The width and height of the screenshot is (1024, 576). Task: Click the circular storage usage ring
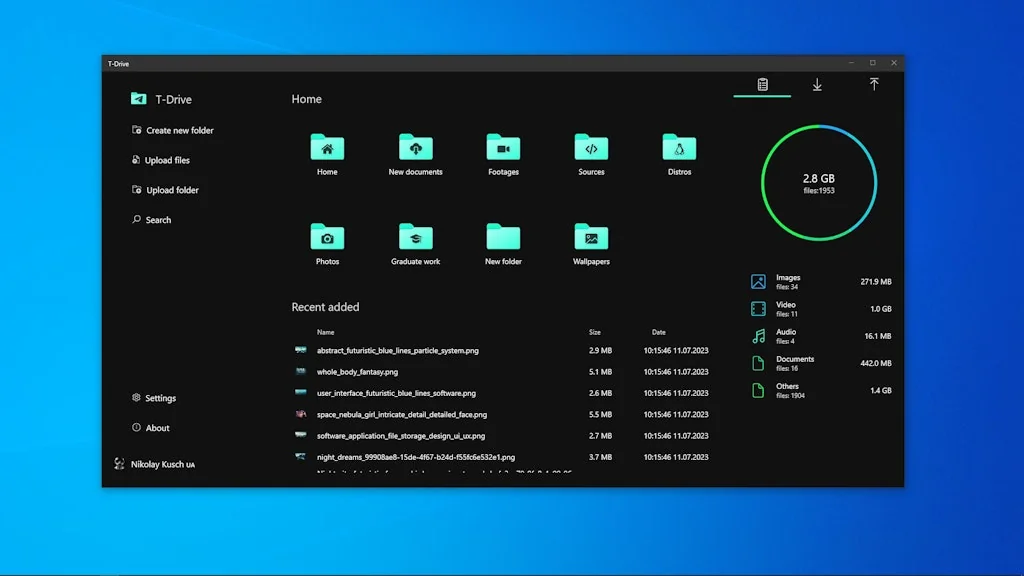[820, 182]
